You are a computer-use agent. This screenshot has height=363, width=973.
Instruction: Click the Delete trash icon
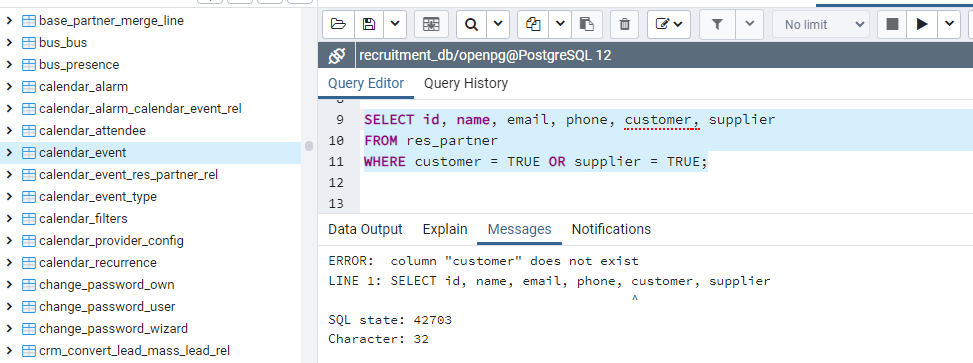[625, 24]
